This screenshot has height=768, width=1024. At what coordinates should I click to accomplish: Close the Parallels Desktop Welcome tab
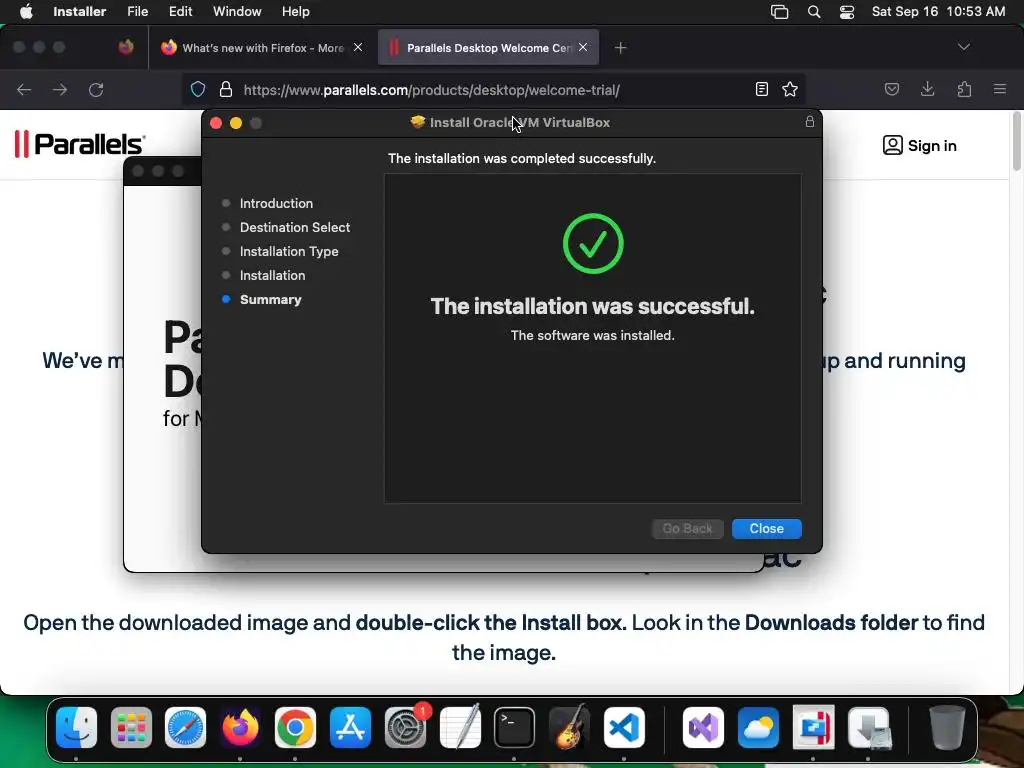click(x=583, y=47)
